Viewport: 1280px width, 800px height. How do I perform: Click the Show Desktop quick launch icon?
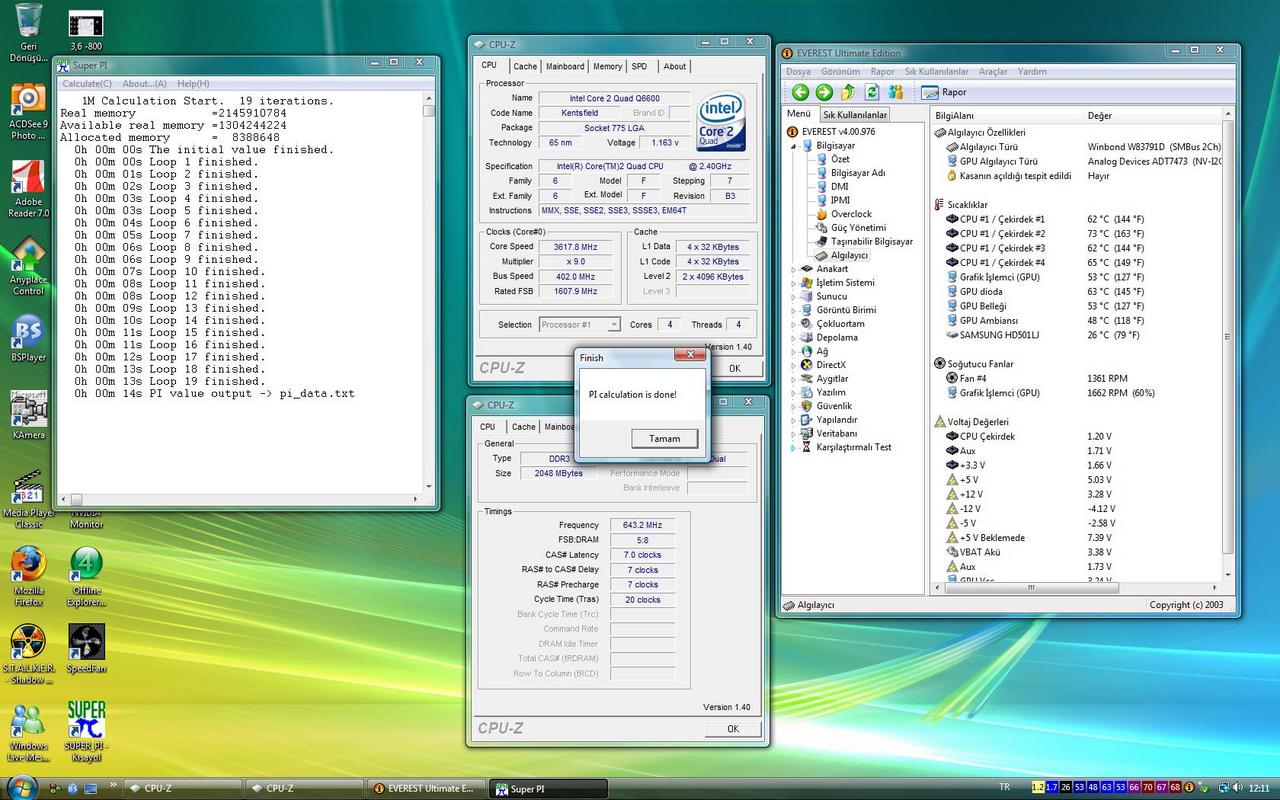(x=91, y=788)
